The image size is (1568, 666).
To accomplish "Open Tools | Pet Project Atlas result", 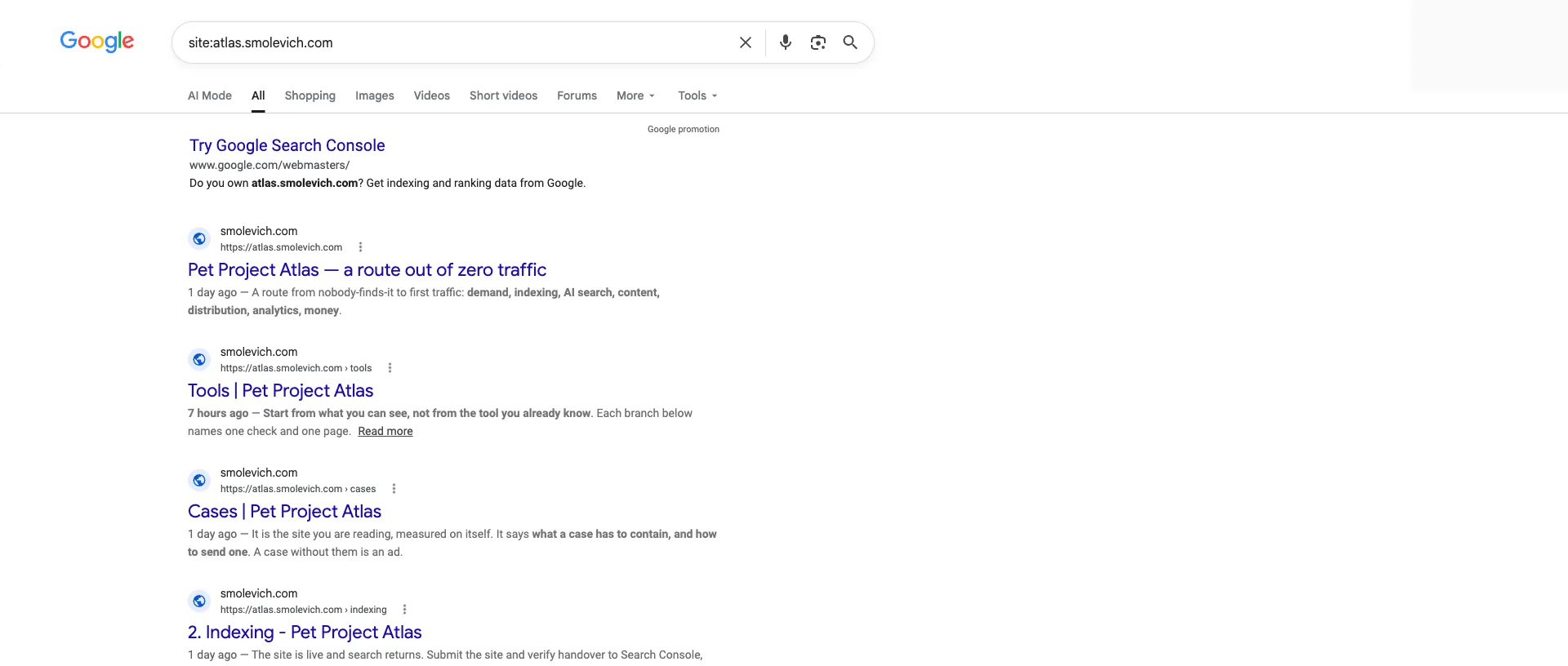I will (x=280, y=391).
